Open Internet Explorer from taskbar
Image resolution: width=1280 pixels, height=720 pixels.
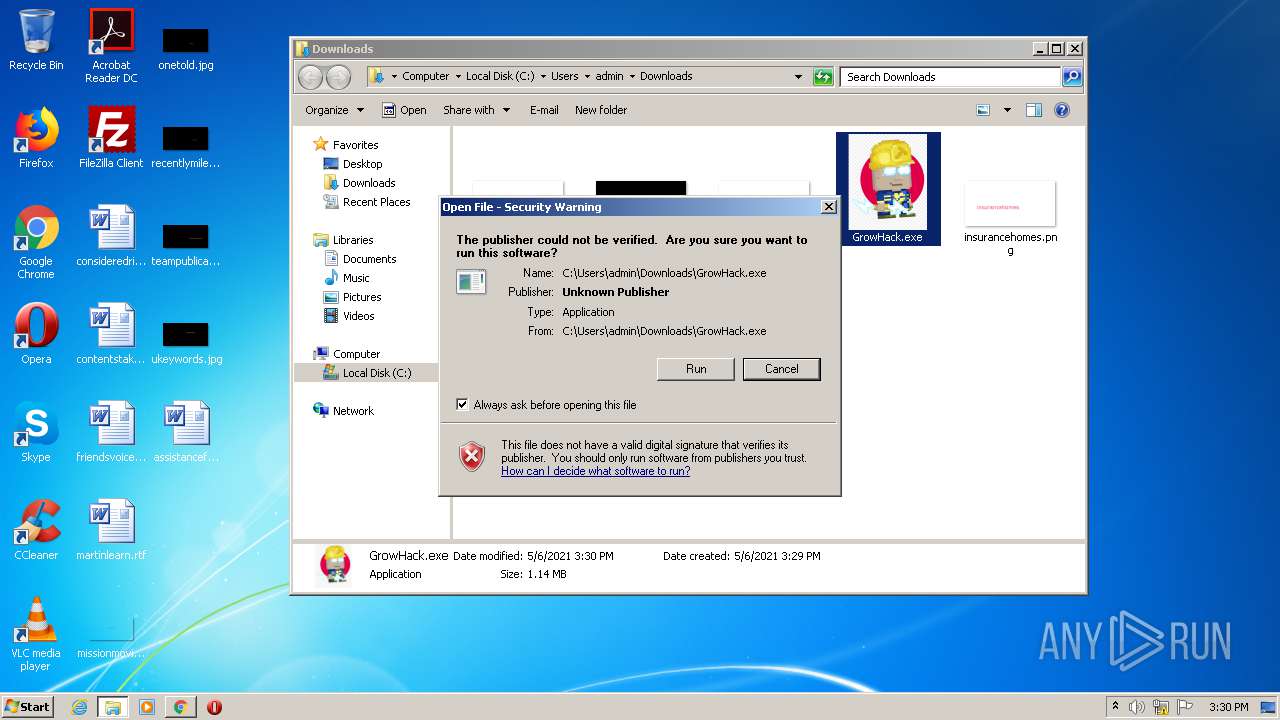(x=80, y=707)
